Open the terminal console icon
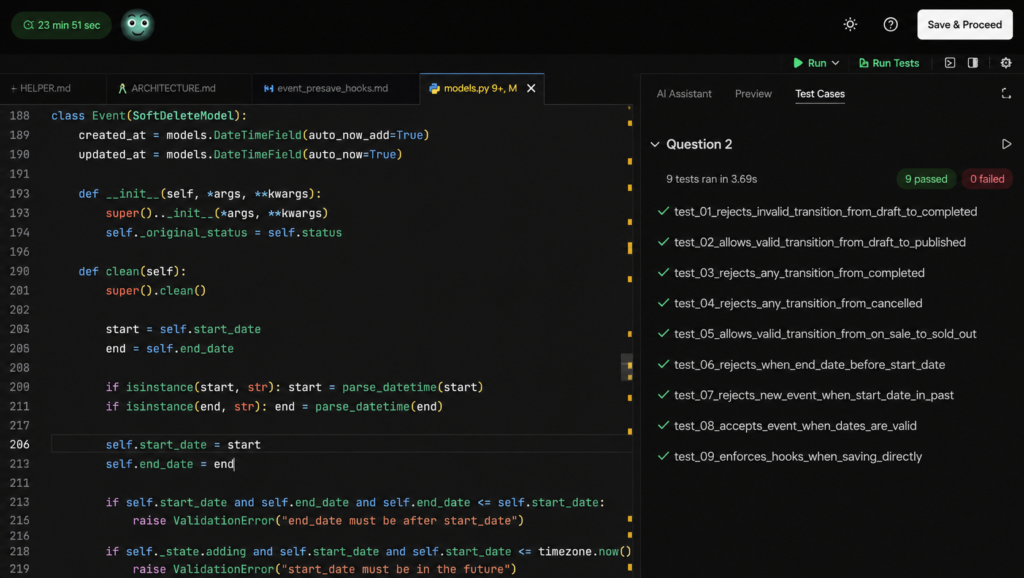1024x578 pixels. [x=950, y=63]
